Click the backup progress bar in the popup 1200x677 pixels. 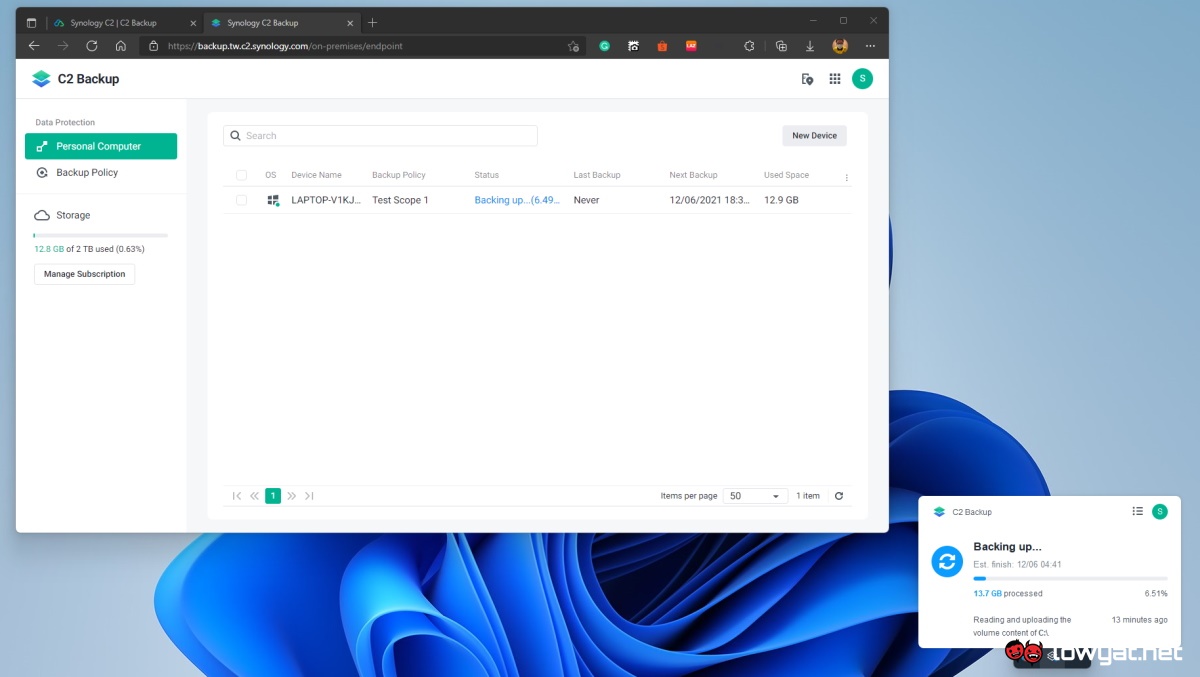1070,578
